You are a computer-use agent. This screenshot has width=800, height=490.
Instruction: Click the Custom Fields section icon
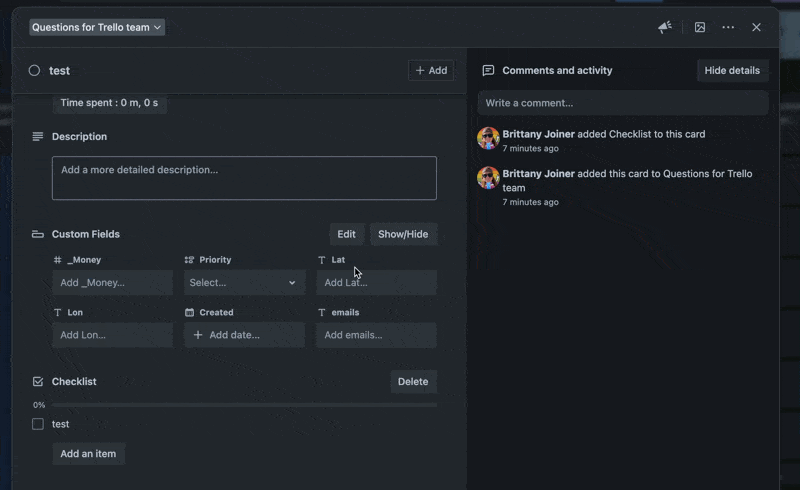click(x=38, y=234)
